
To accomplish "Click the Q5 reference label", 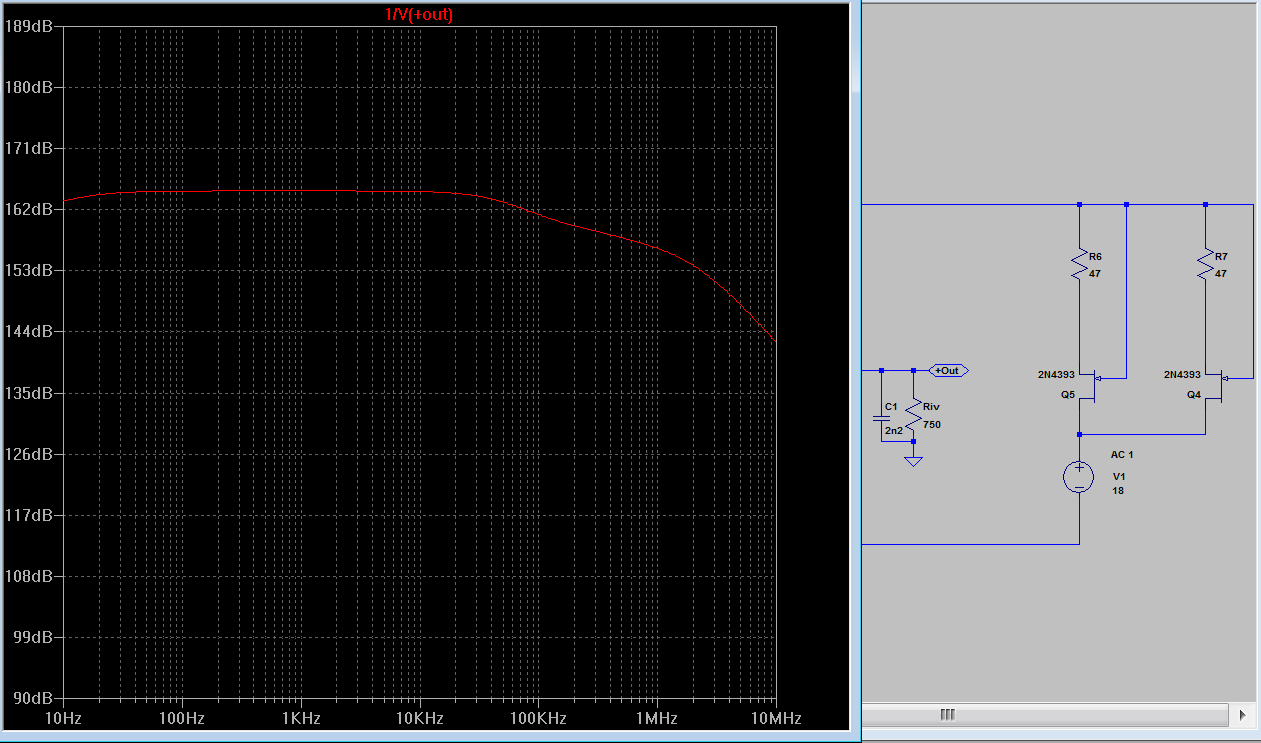I will coord(1068,395).
